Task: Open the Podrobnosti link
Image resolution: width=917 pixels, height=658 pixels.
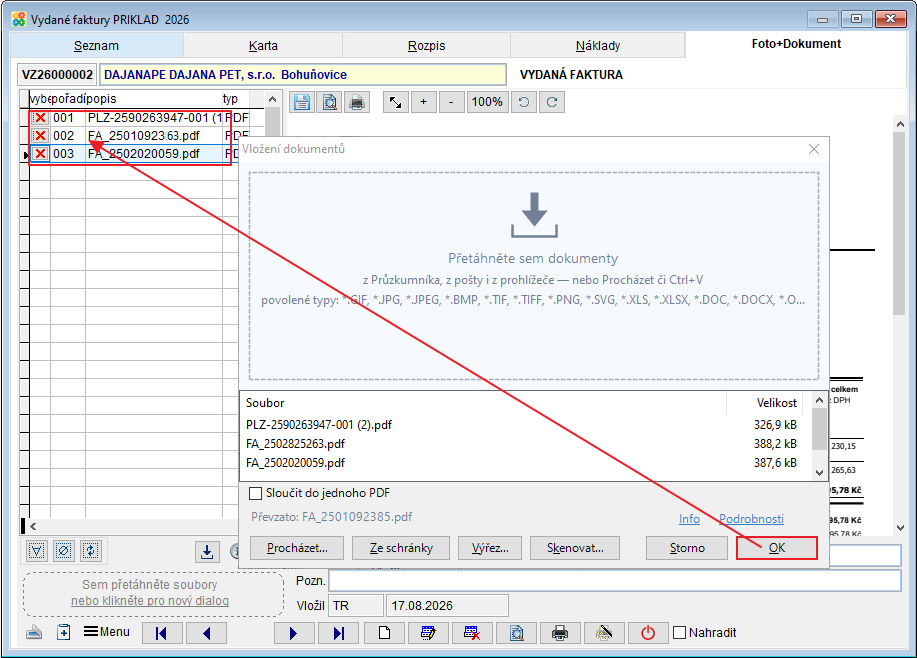Action: tap(751, 519)
